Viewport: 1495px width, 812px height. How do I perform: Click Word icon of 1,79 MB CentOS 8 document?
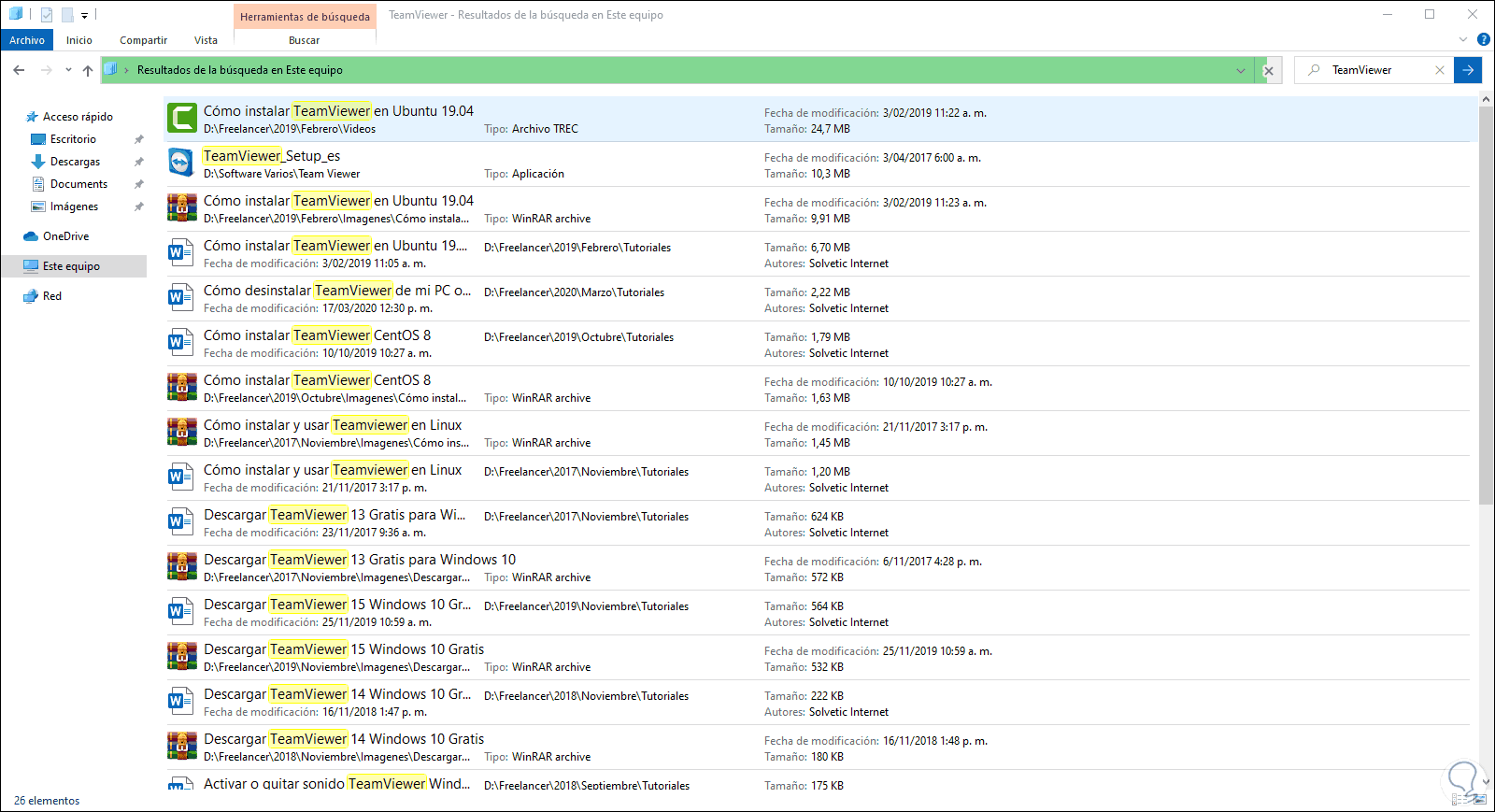click(180, 342)
